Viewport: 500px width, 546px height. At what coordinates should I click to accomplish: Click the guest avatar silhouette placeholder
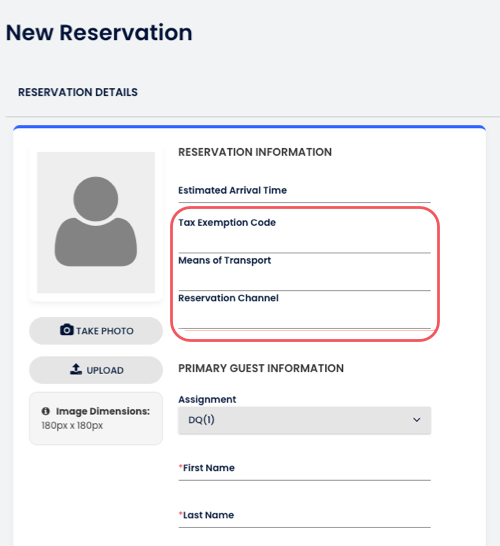(x=96, y=222)
